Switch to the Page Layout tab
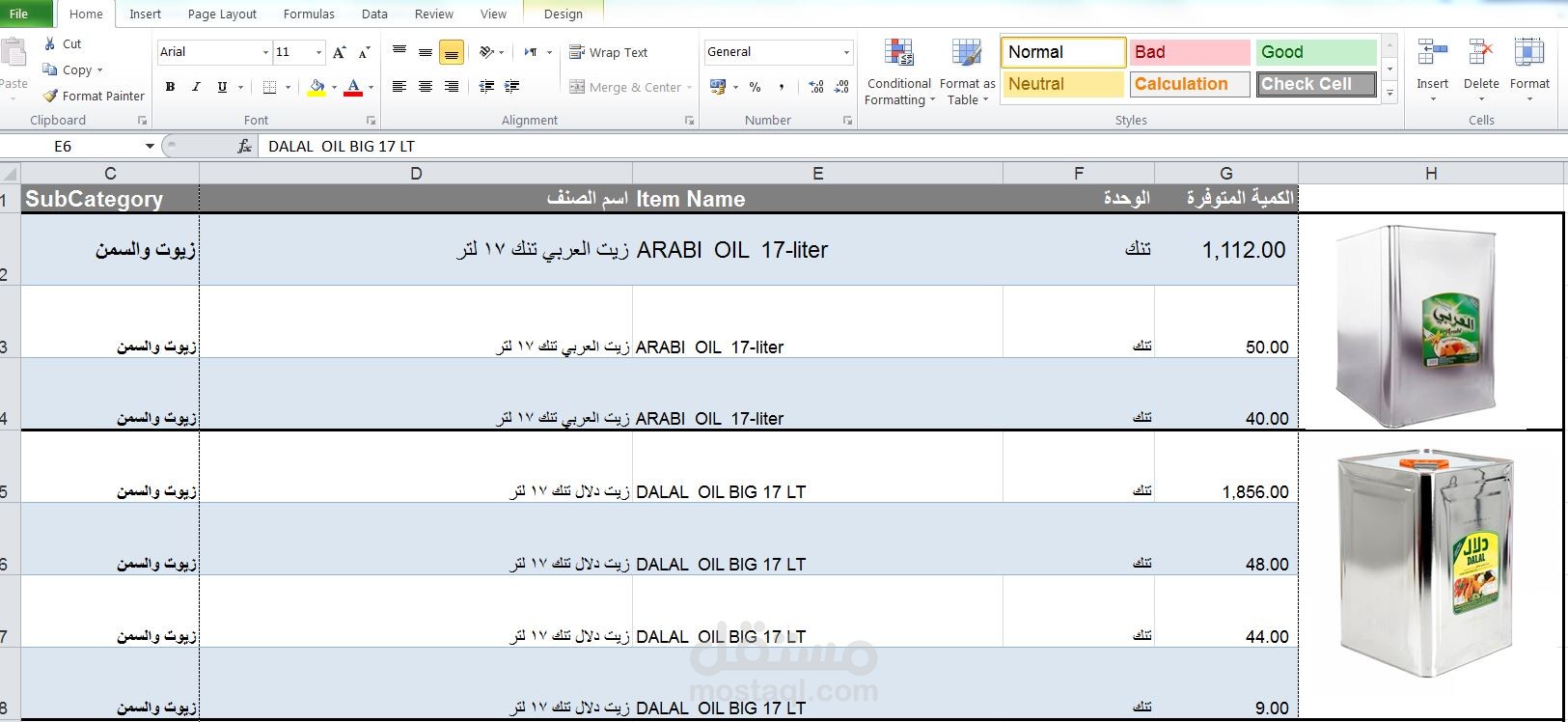The image size is (1568, 722). 222,14
